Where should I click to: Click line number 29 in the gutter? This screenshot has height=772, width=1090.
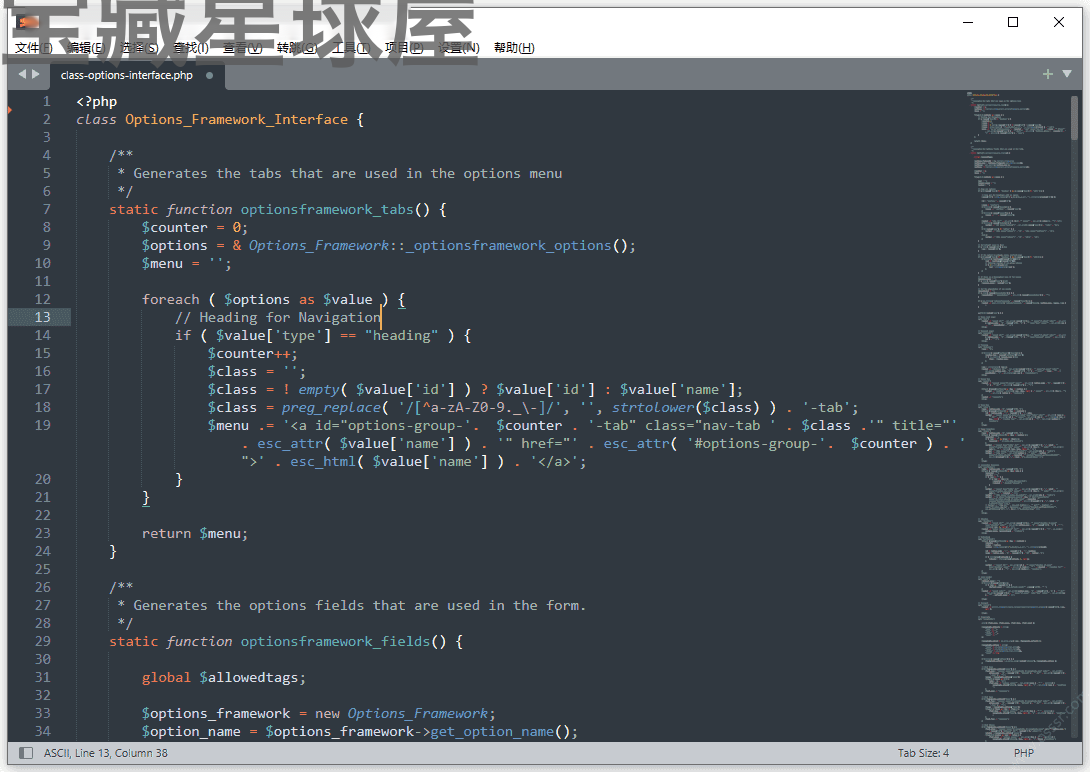point(42,641)
